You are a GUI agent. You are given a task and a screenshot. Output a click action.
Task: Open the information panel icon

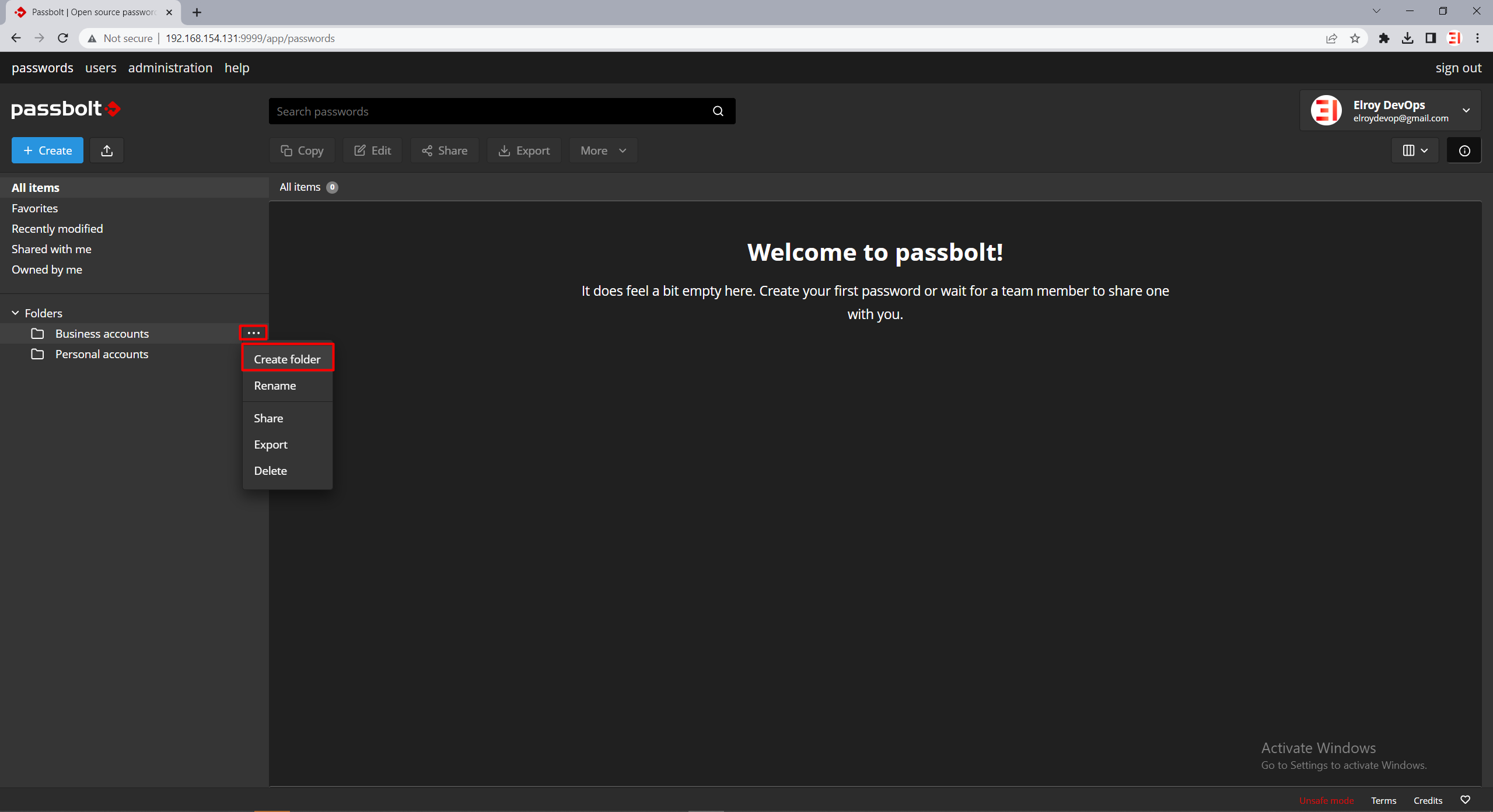coord(1464,150)
